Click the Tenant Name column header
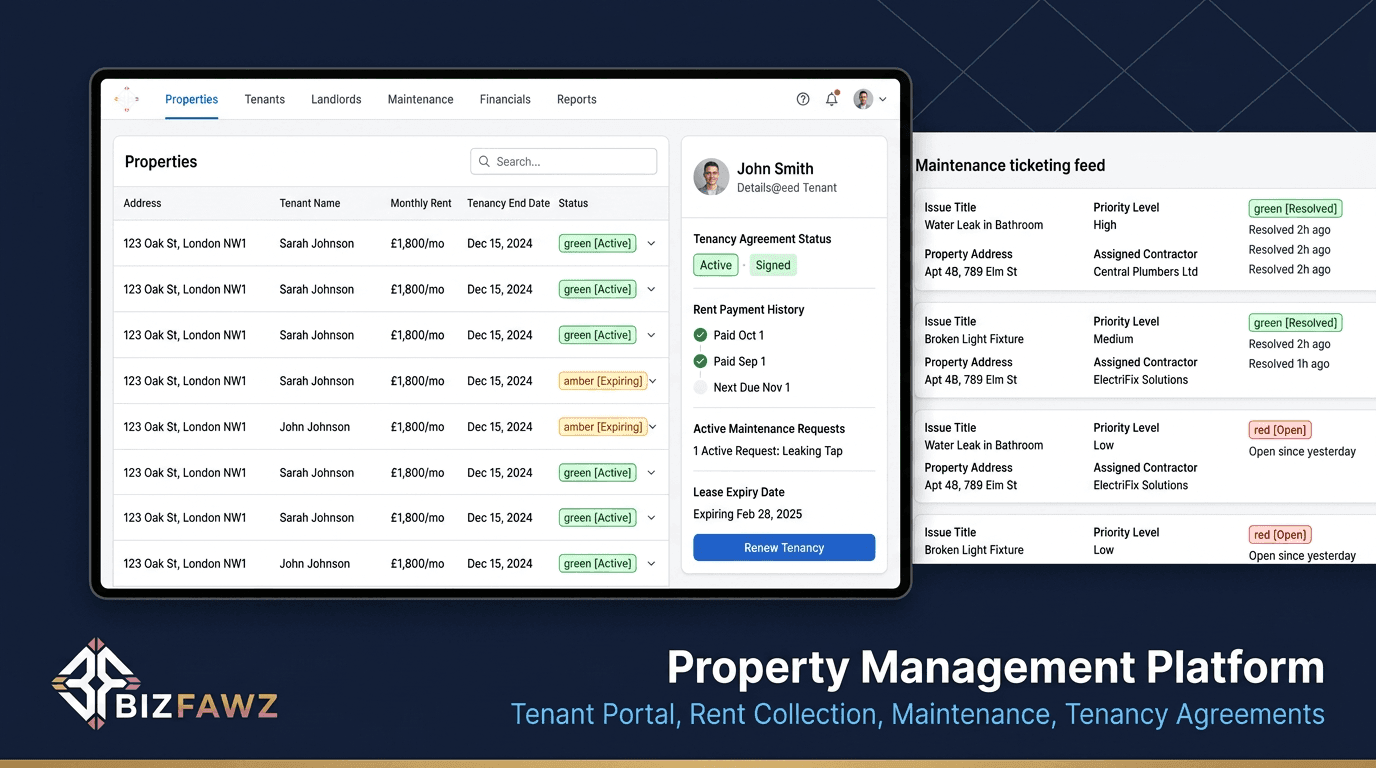This screenshot has height=768, width=1376. click(x=310, y=203)
